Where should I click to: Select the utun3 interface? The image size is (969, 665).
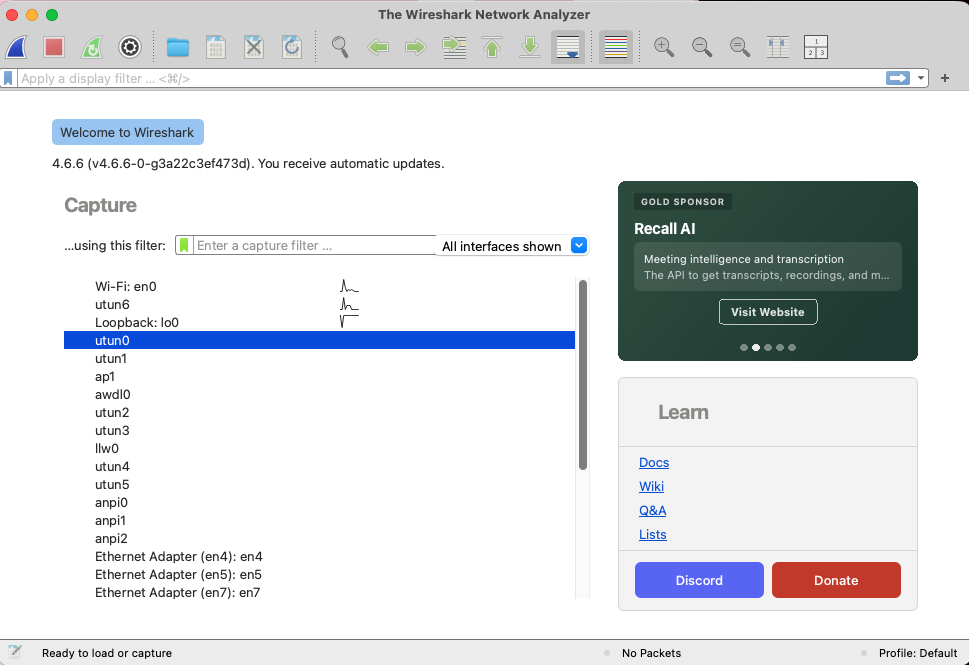pos(319,430)
